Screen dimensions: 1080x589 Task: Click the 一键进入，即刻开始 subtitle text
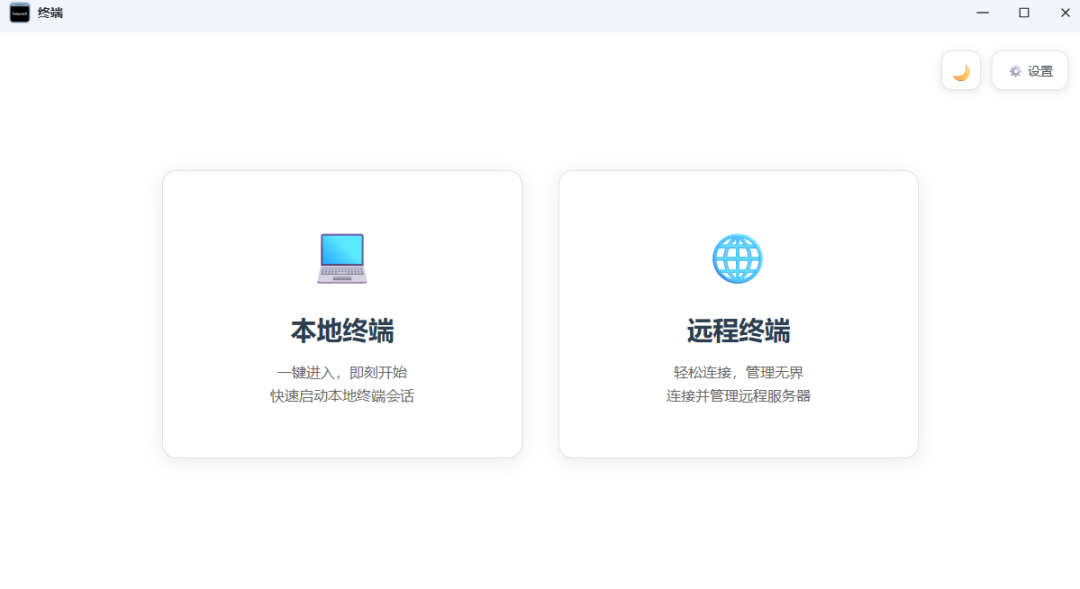click(x=342, y=371)
